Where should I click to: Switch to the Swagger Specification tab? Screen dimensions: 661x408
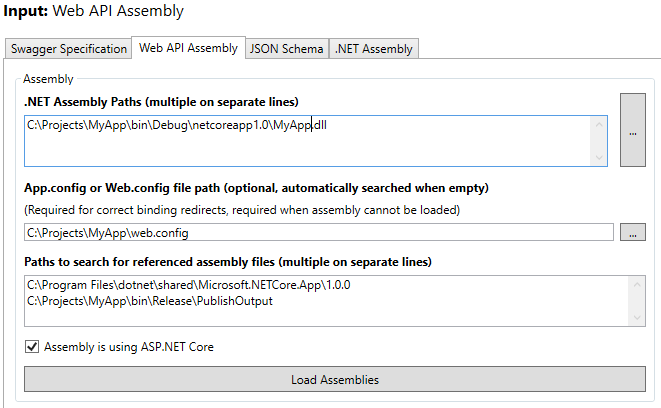click(68, 48)
